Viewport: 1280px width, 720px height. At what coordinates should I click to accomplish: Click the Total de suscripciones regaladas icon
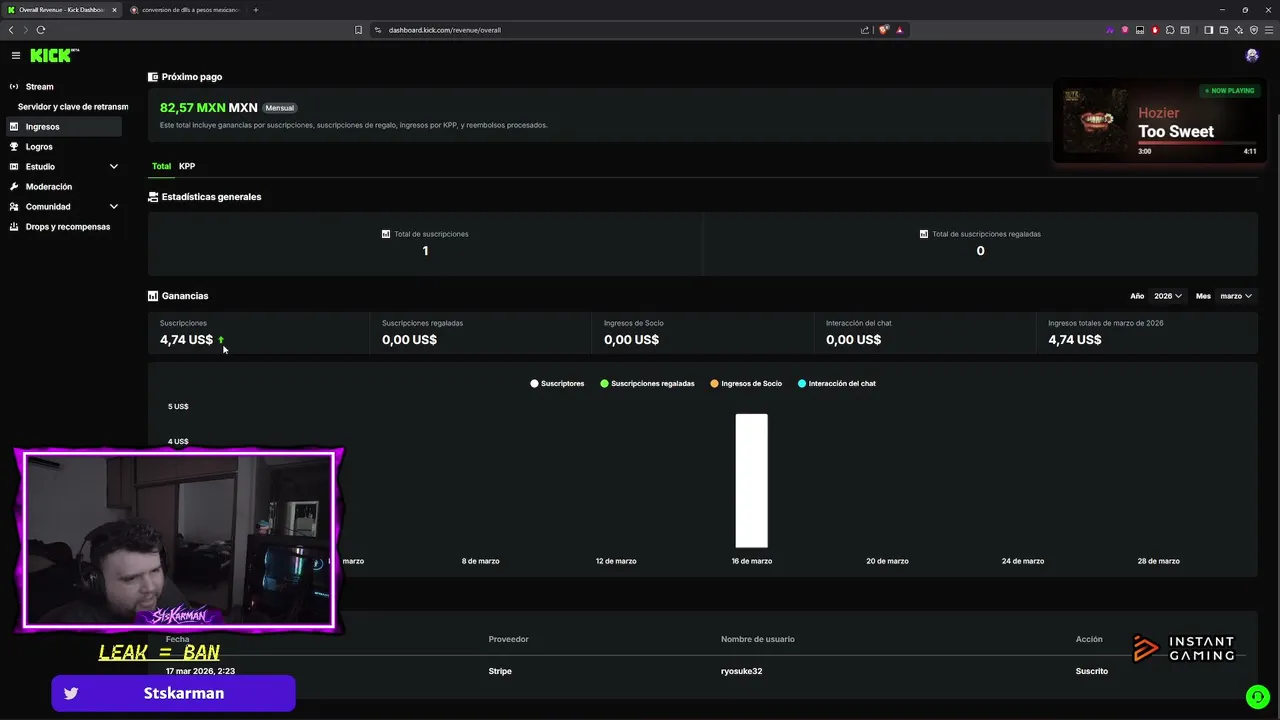coord(924,234)
